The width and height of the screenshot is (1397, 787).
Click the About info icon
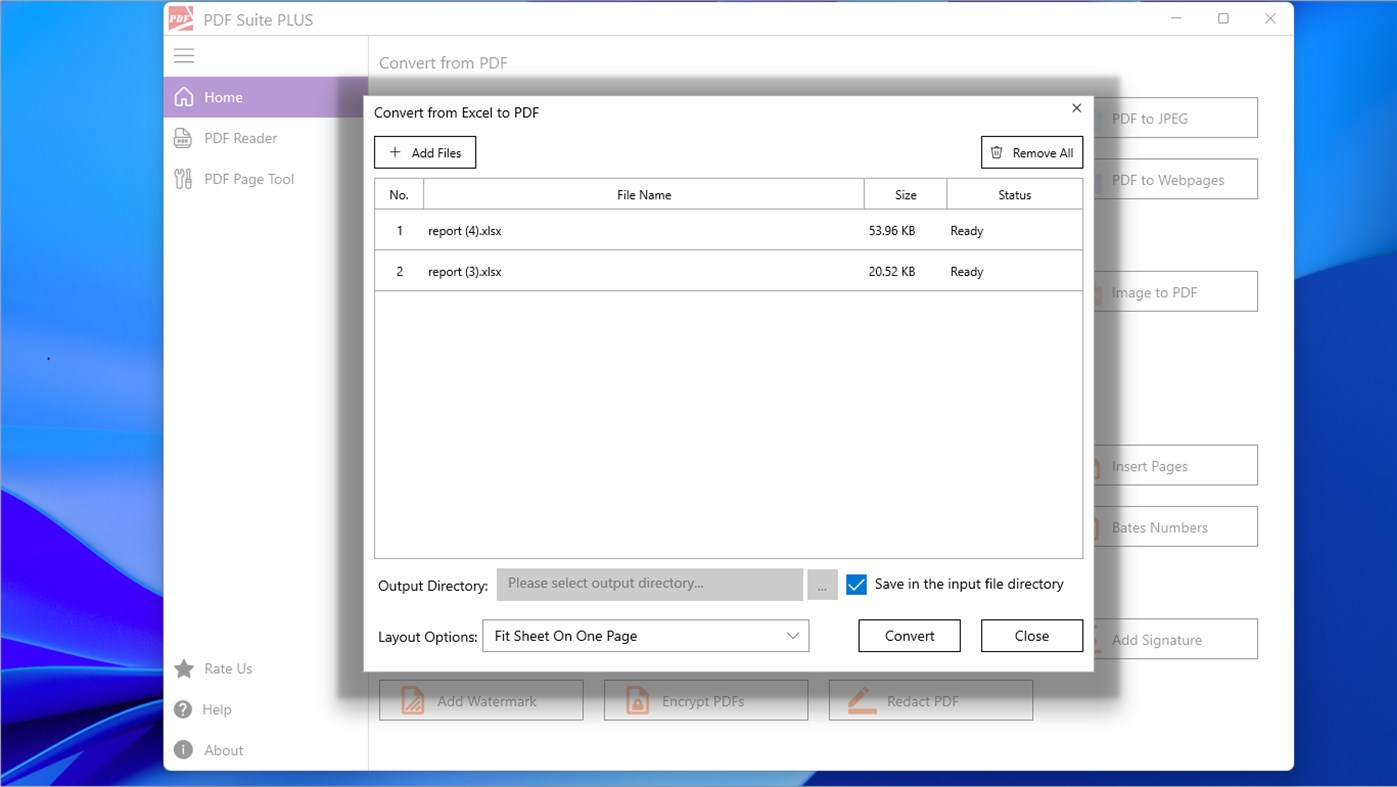pyautogui.click(x=183, y=750)
